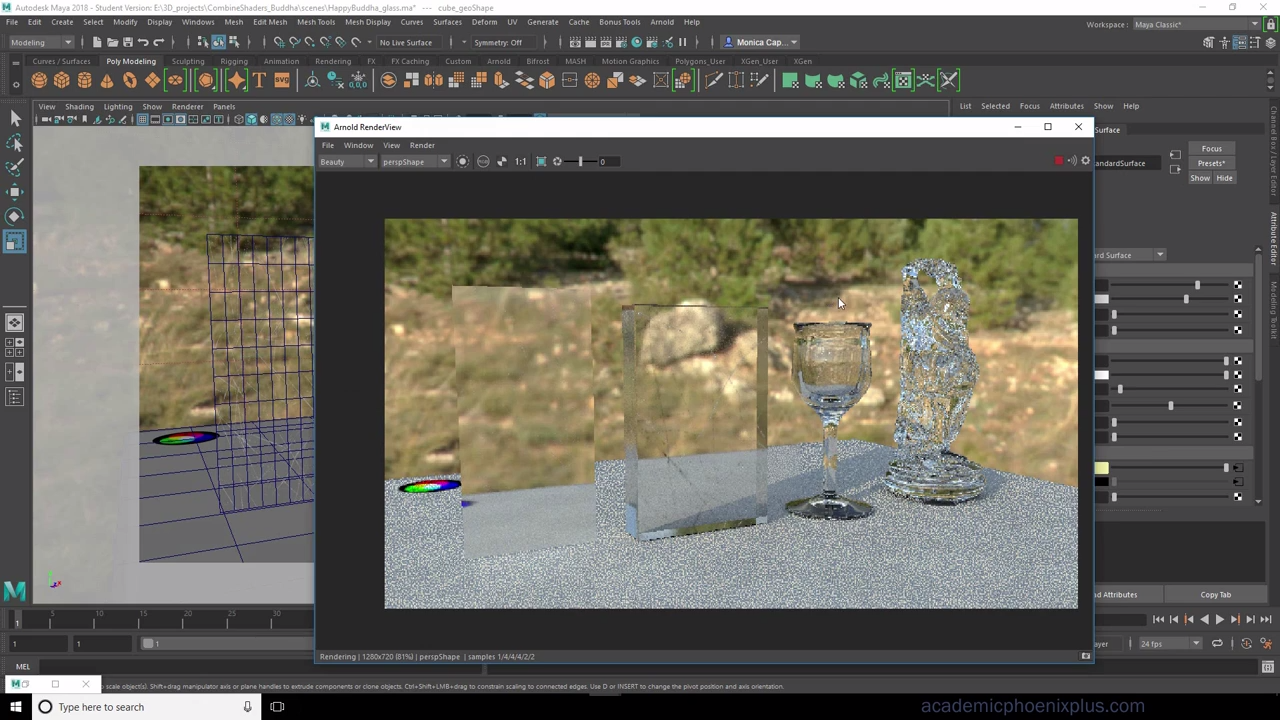Open the Modeling menu set dropdown

click(40, 42)
